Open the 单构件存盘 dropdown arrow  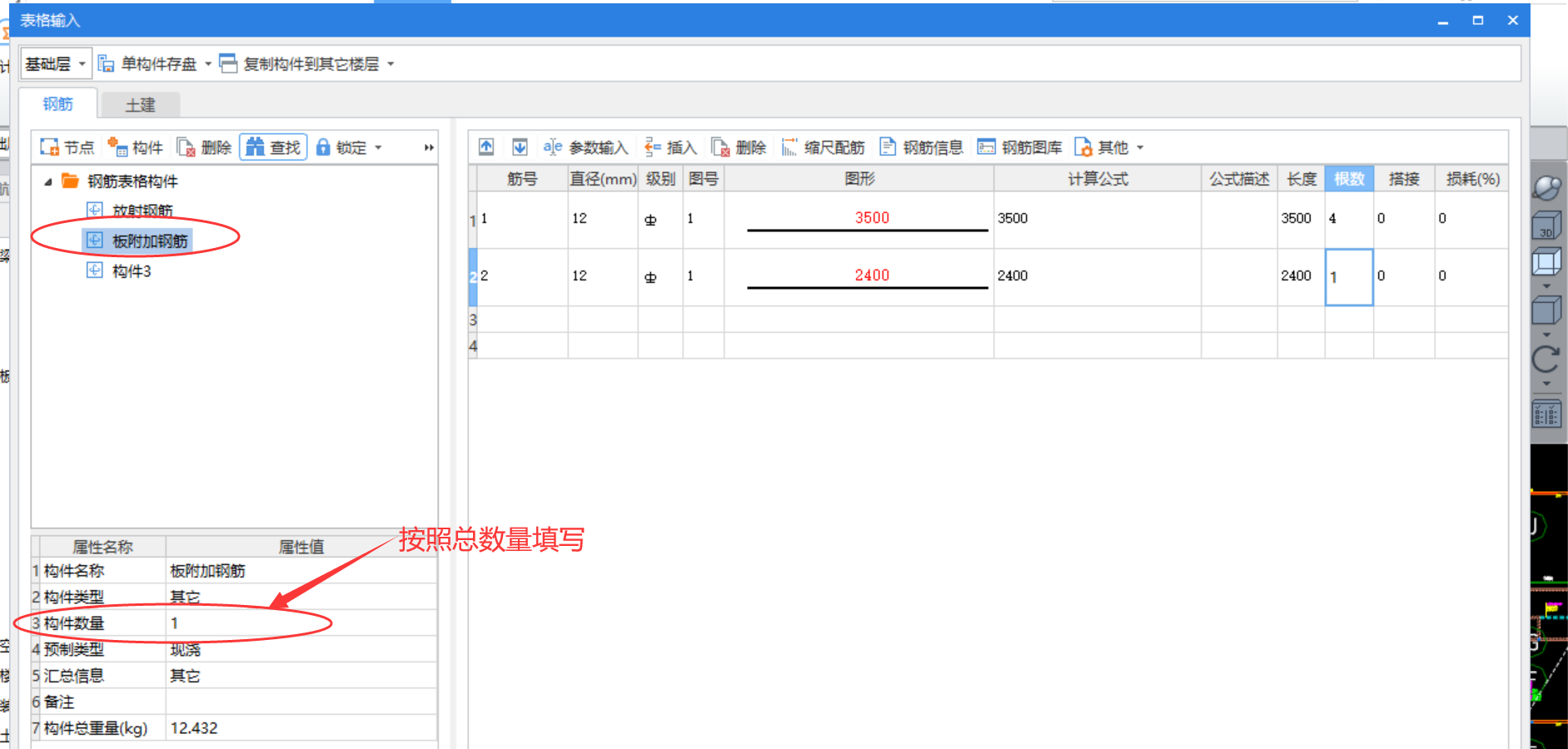(208, 64)
